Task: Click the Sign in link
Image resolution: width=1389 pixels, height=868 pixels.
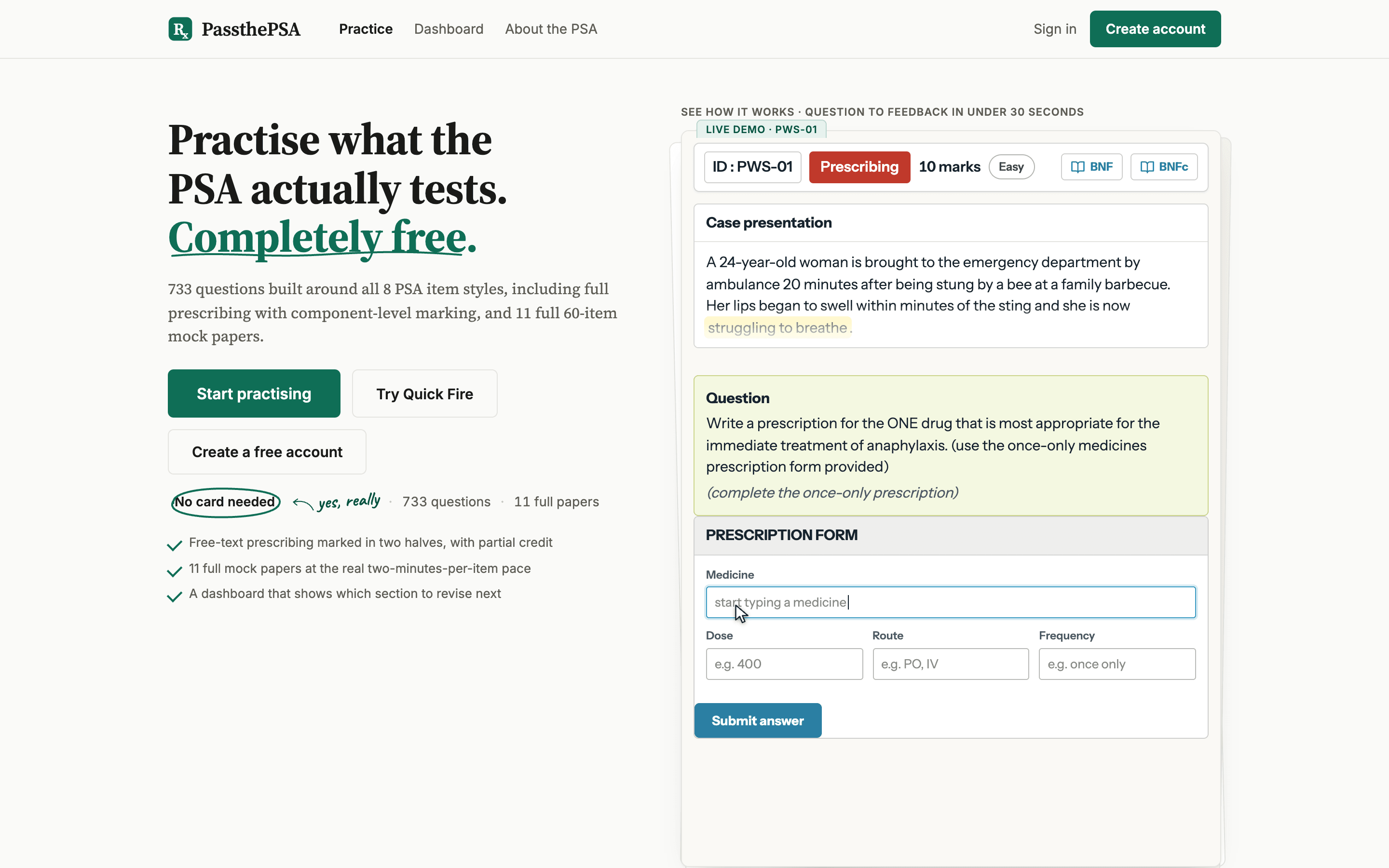Action: 1055,29
